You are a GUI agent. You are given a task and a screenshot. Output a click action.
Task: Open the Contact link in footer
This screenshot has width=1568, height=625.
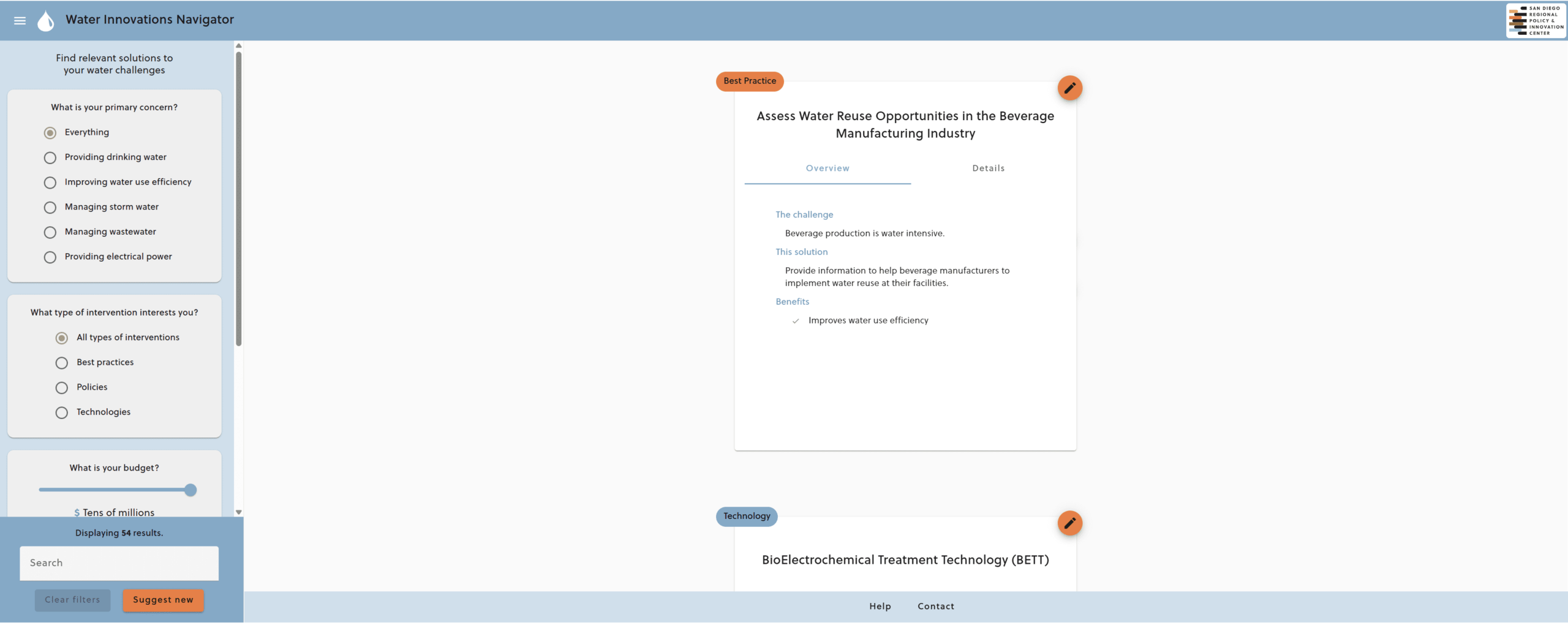pos(935,607)
